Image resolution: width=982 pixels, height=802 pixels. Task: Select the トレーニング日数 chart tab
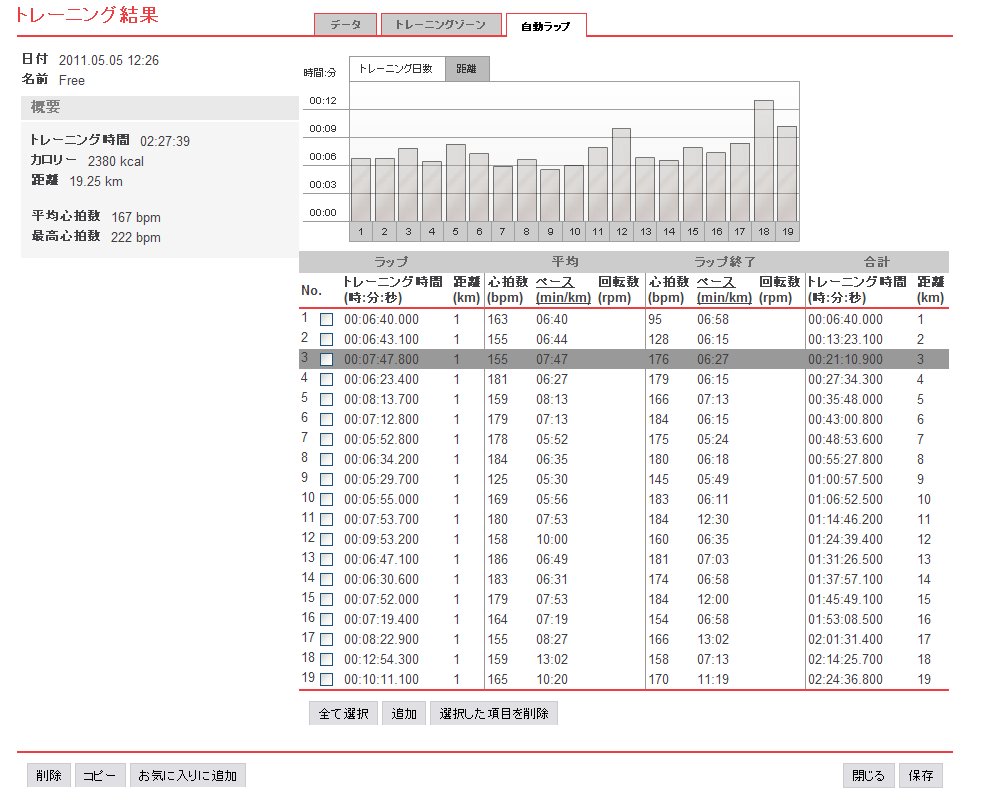click(x=395, y=69)
